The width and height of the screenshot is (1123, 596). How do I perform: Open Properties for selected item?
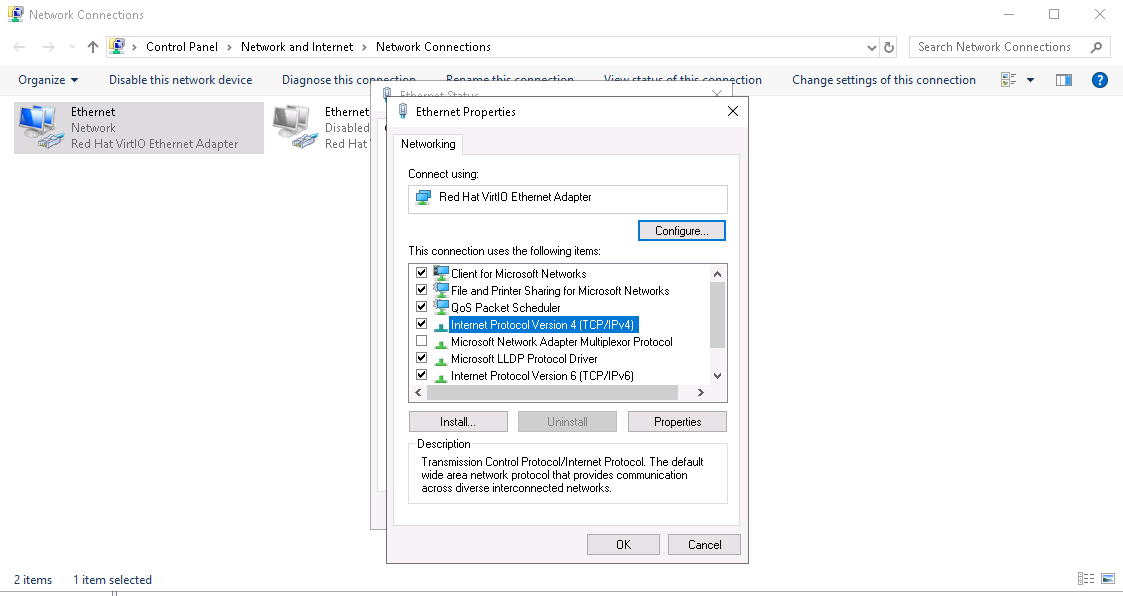[678, 422]
